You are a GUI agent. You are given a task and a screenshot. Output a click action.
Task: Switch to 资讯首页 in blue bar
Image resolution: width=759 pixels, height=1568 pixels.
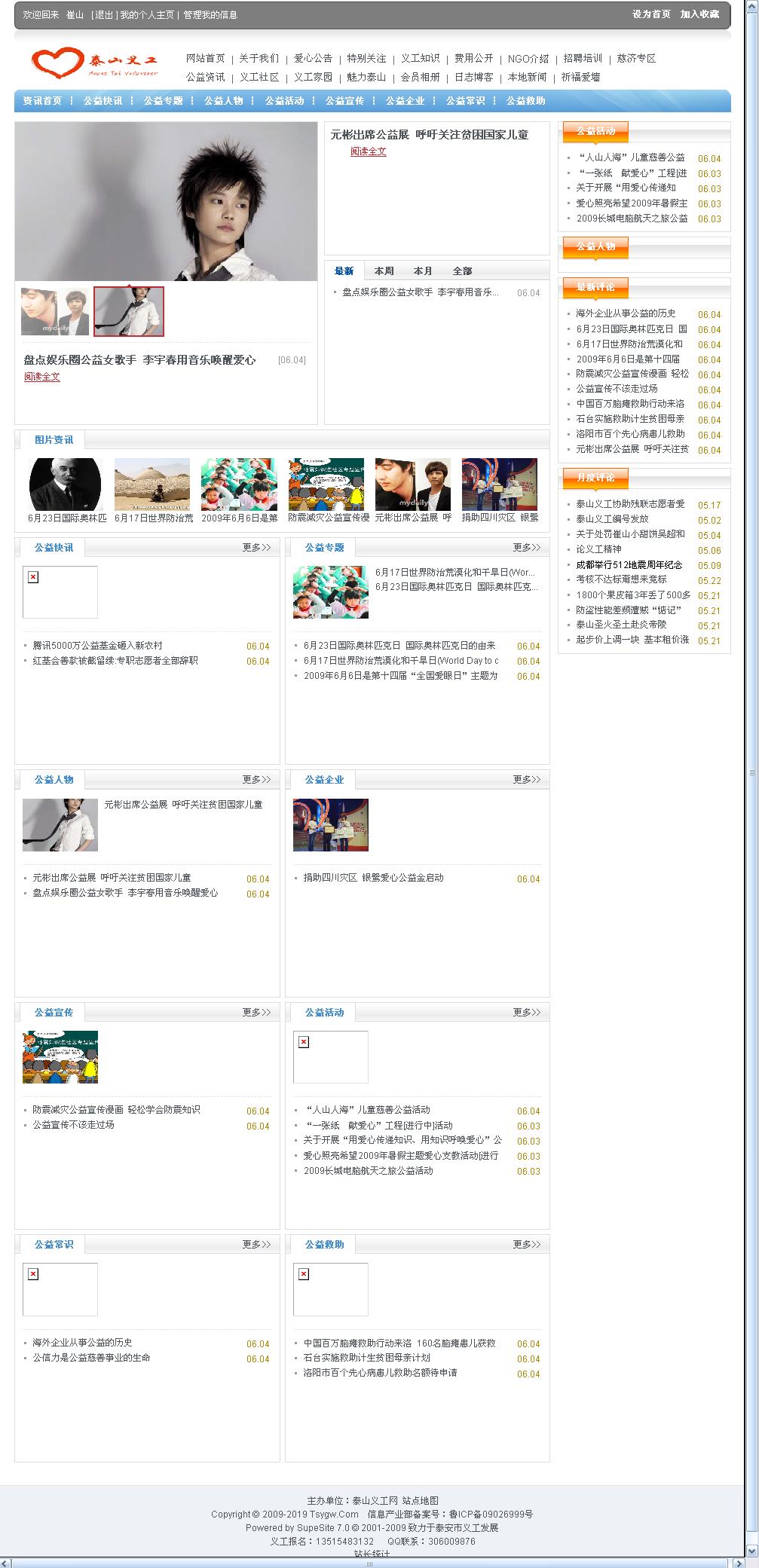click(42, 101)
